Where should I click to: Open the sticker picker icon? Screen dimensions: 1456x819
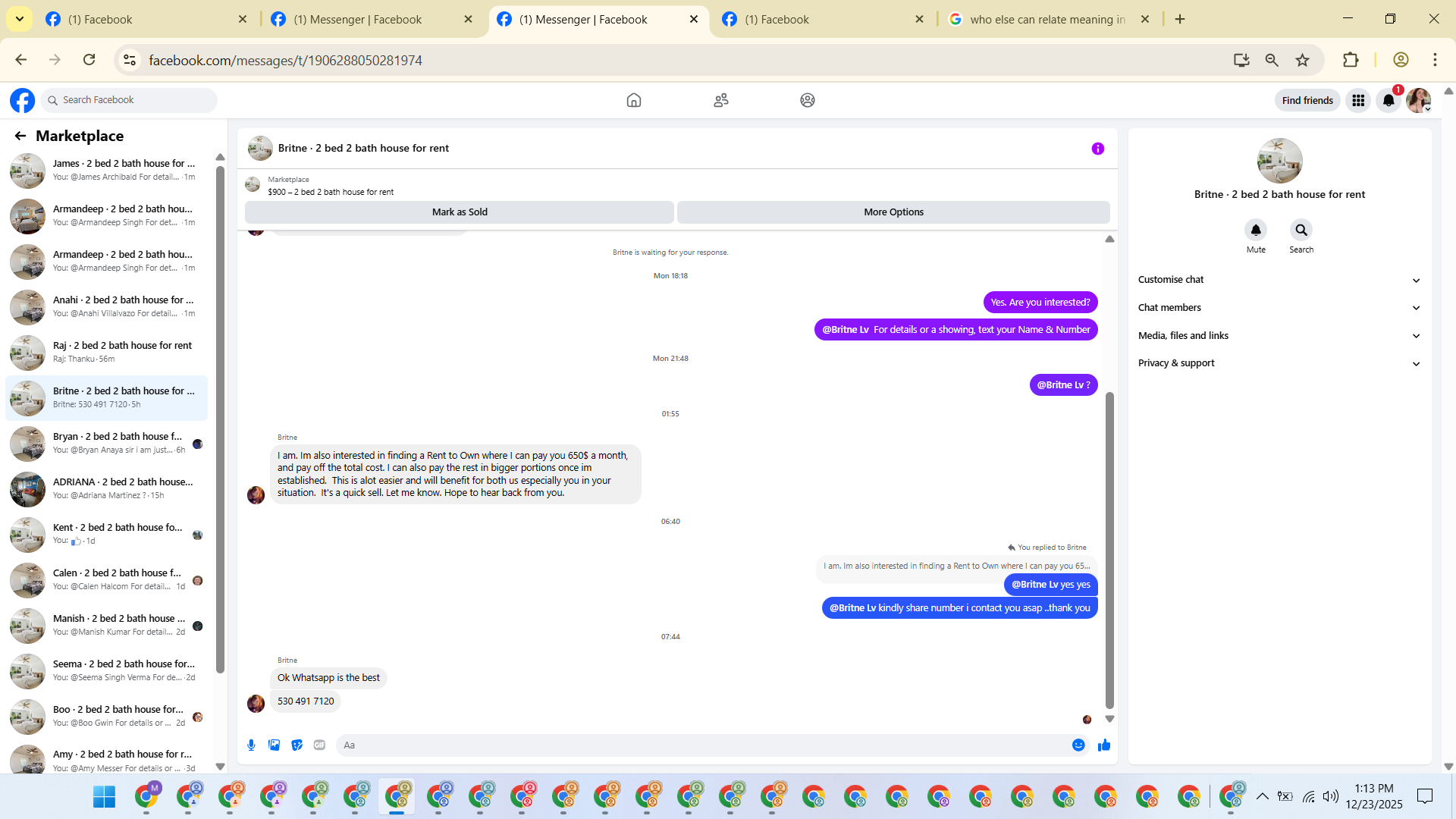(297, 745)
